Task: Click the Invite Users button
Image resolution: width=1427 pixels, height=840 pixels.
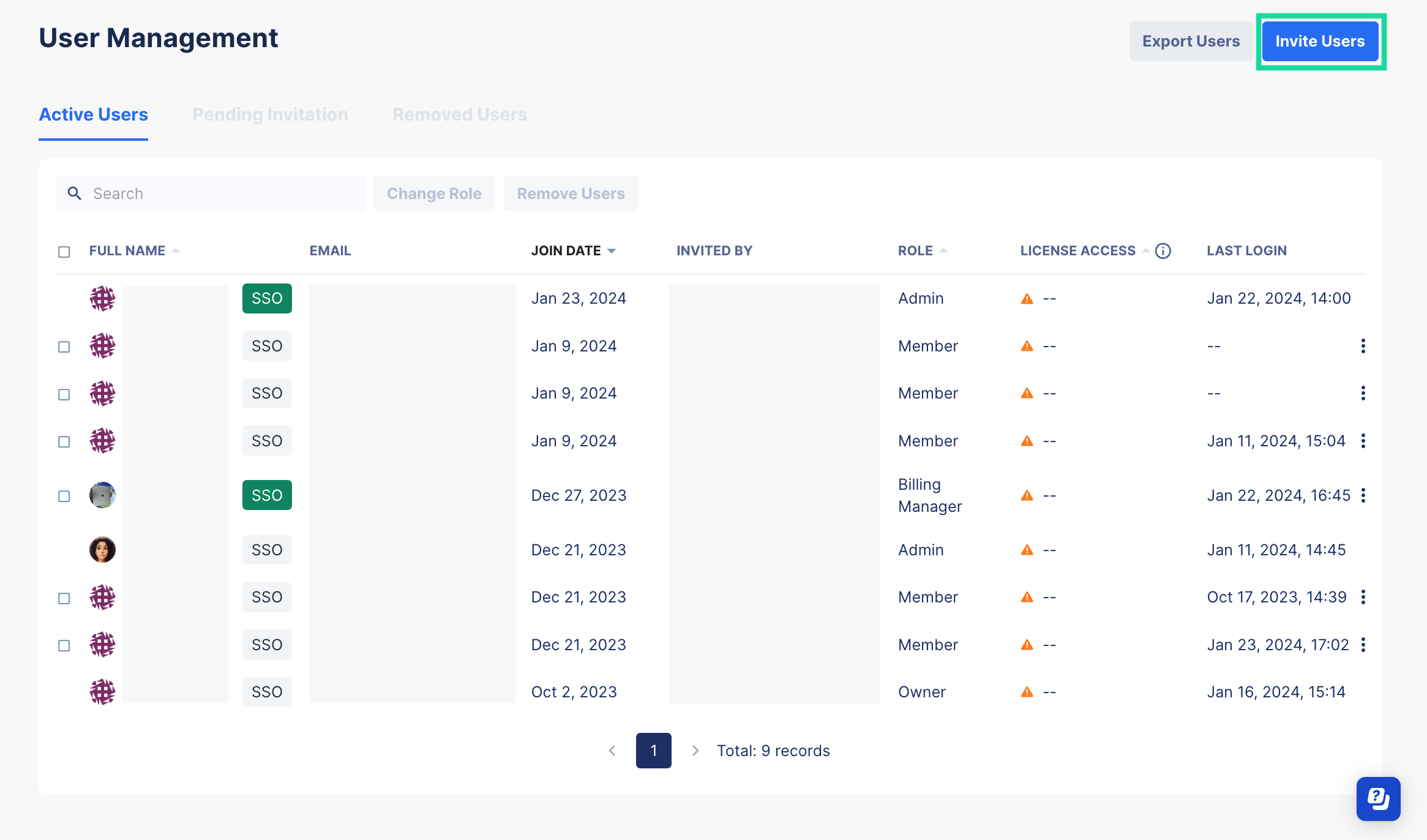Action: [x=1320, y=40]
